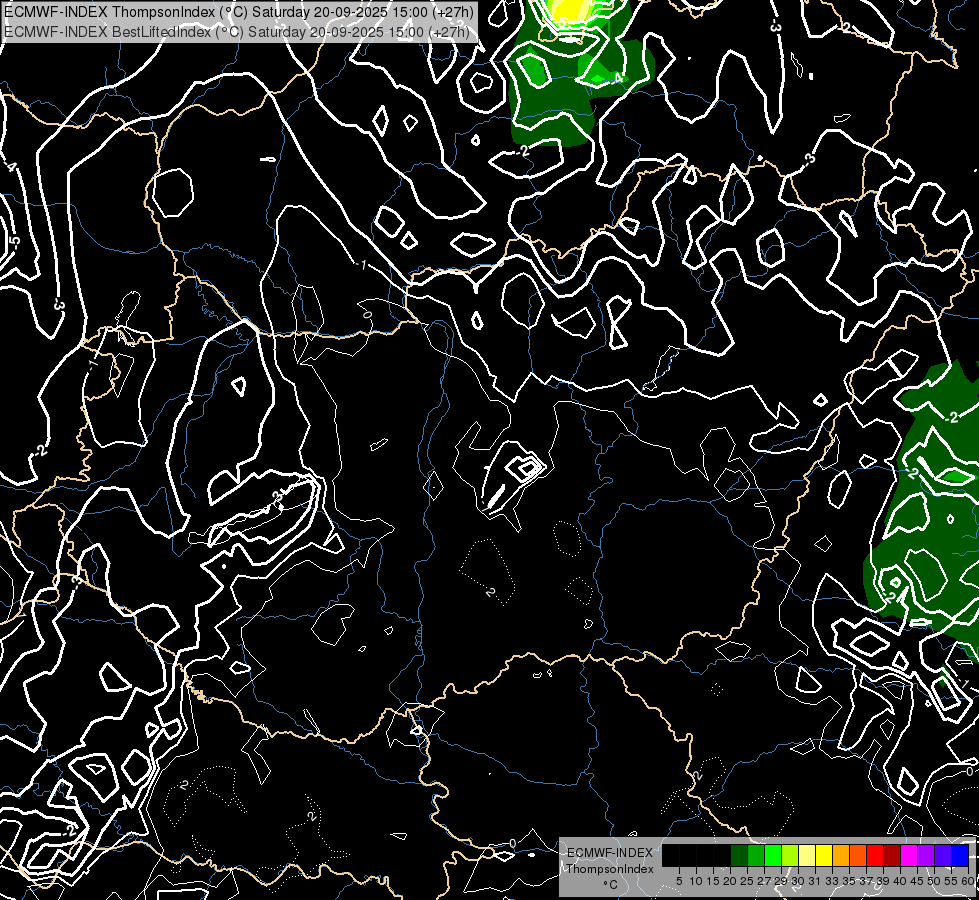The width and height of the screenshot is (979, 900).
Task: Click the magenta 40-45 legend swatch
Action: coord(908,856)
